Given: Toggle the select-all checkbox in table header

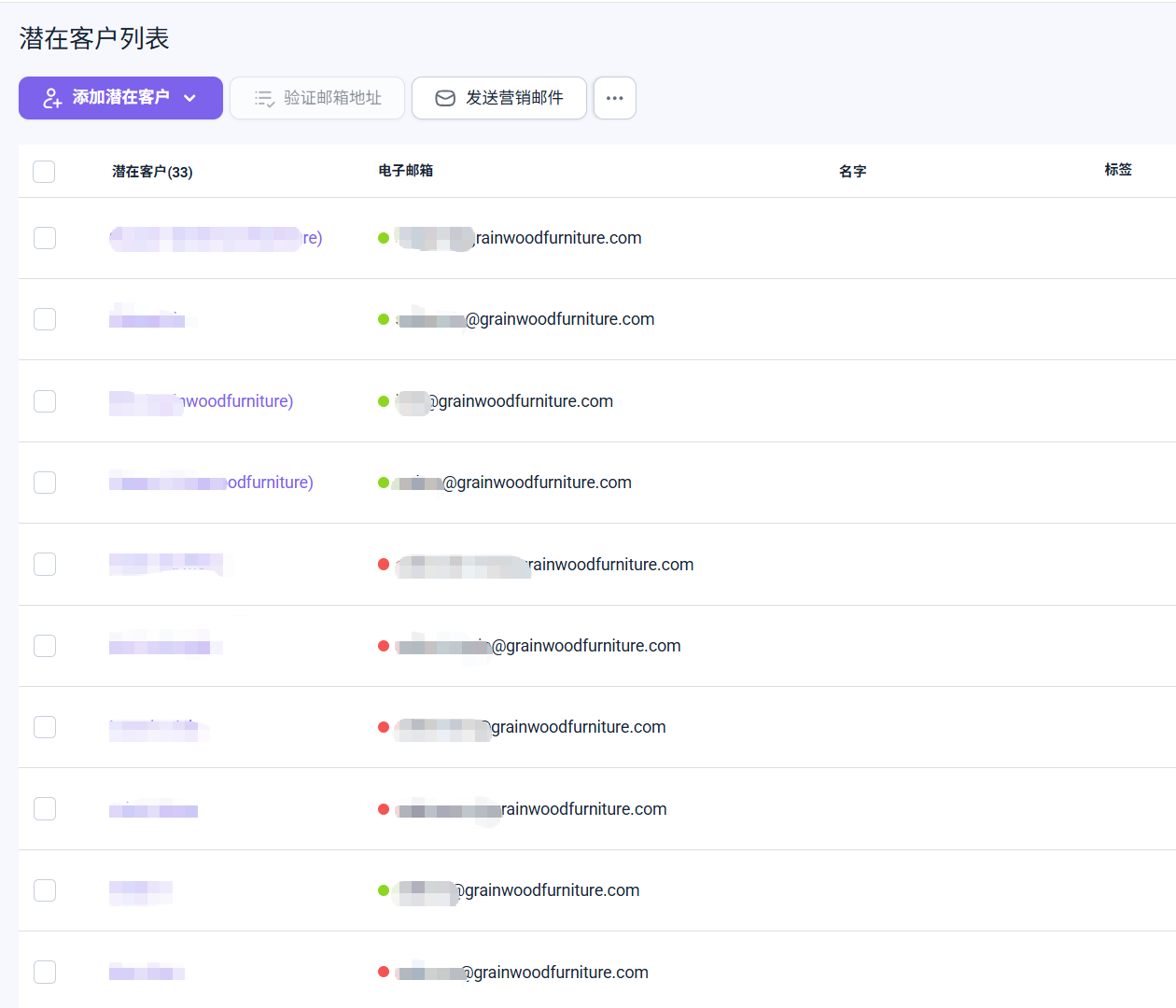Looking at the screenshot, I should coord(44,172).
